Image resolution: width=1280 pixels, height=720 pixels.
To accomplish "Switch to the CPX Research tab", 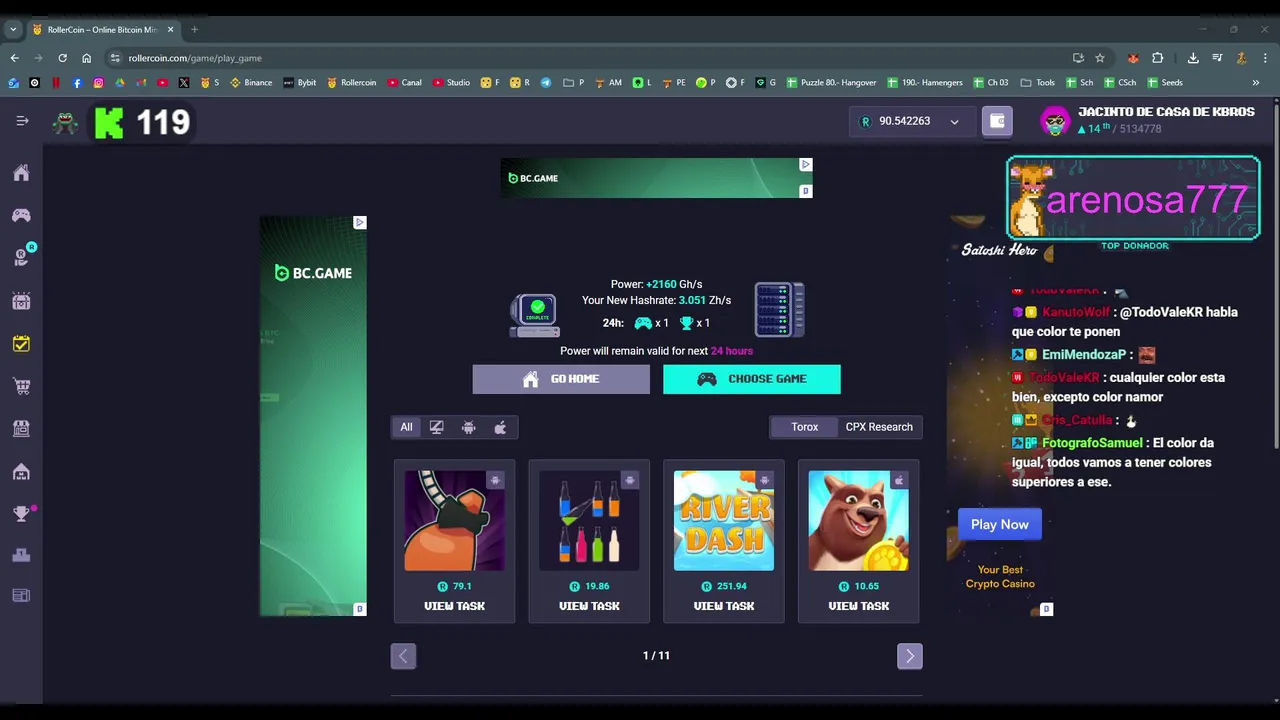I will (879, 427).
